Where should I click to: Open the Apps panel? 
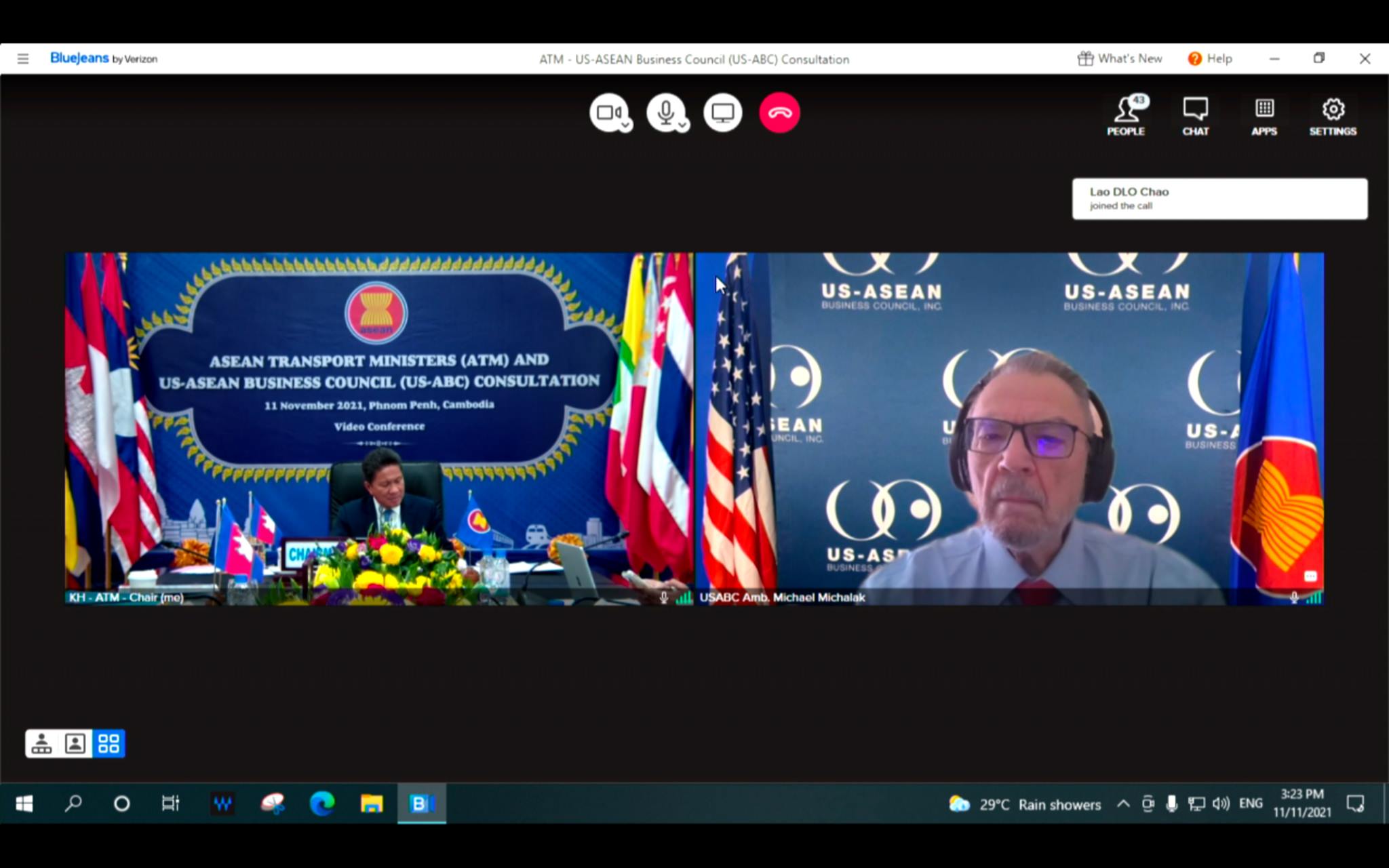coord(1264,115)
